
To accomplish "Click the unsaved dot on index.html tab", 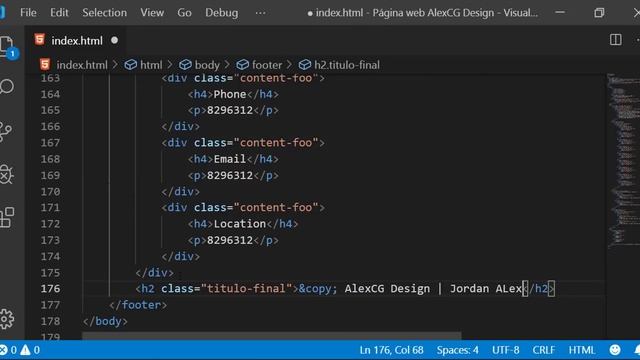I will pos(114,40).
